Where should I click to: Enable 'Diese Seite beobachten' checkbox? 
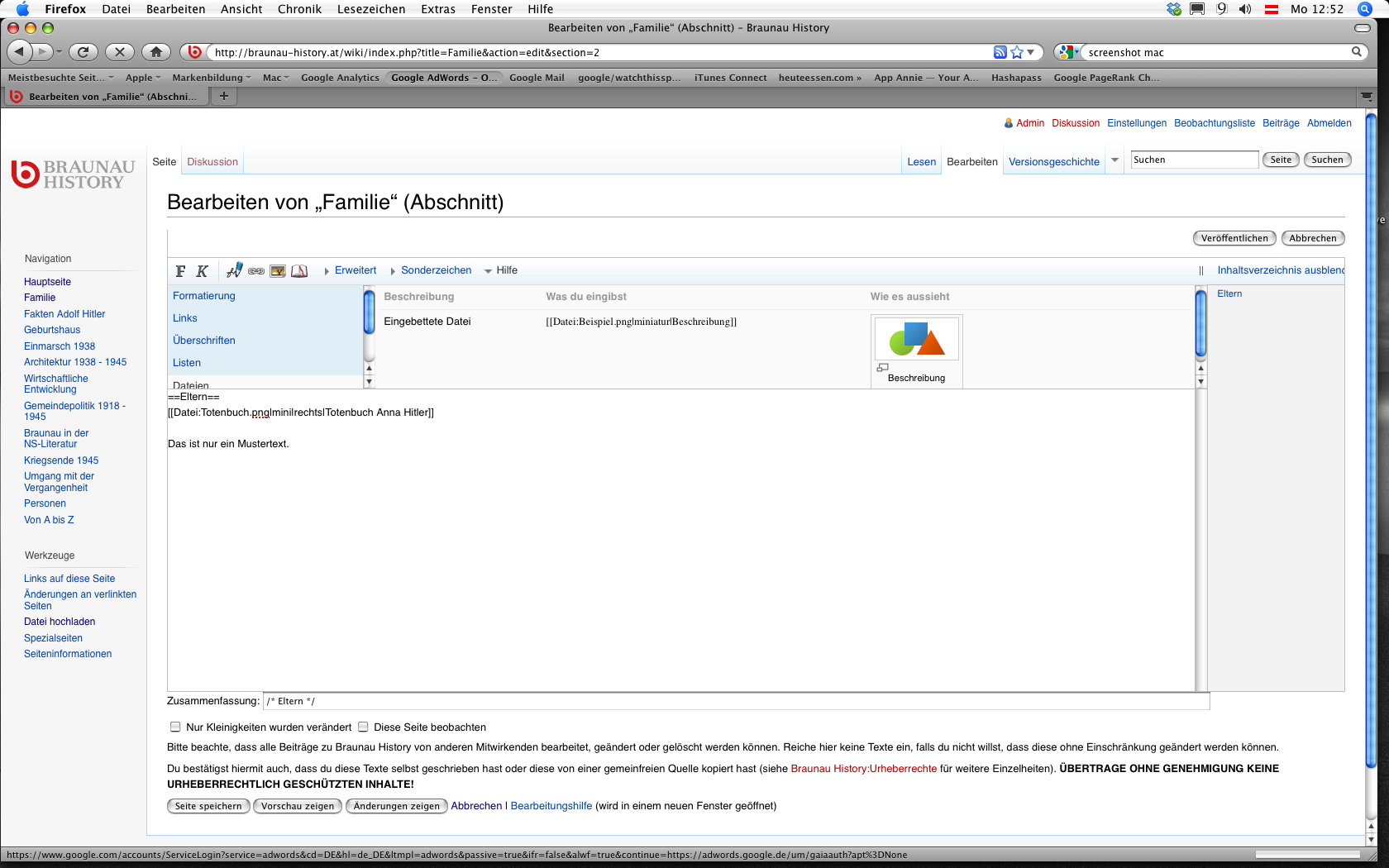point(363,727)
